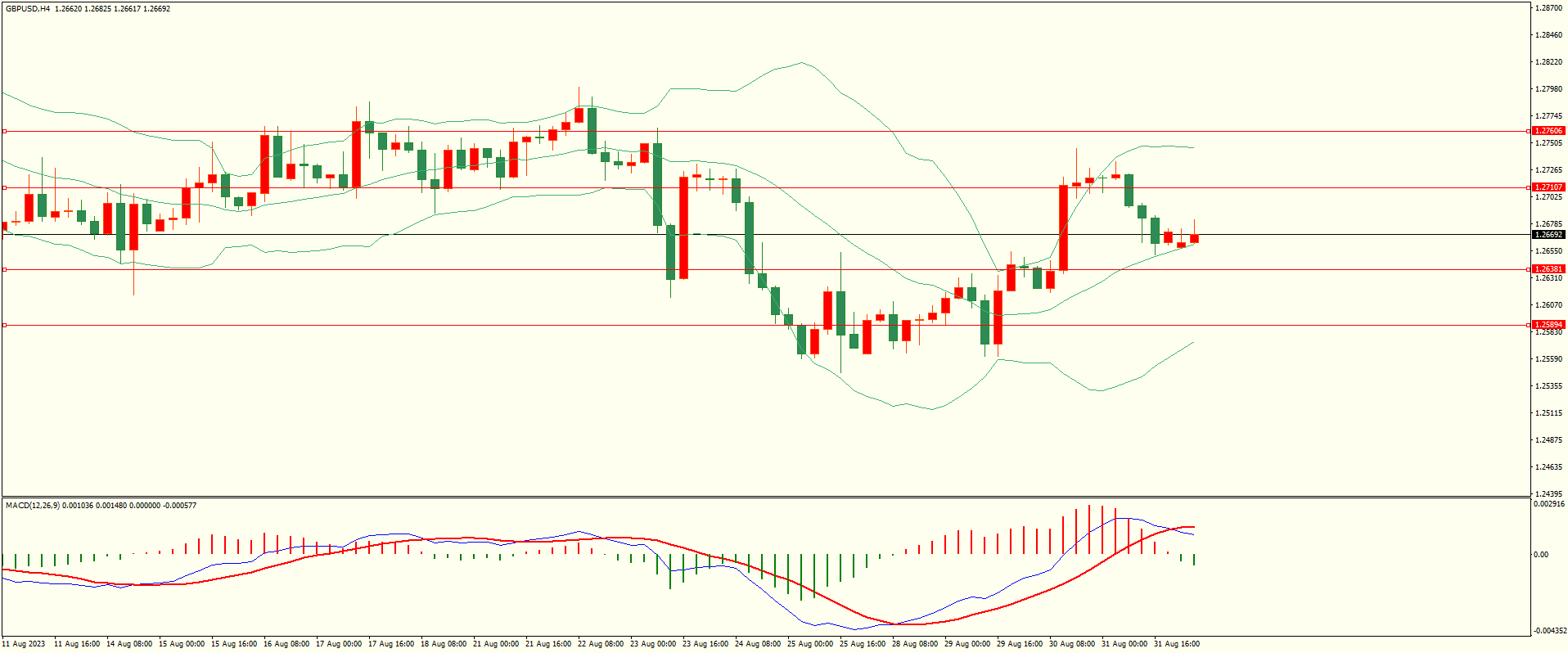Click the 23 Aug 00:00 time label
Viewport: 1568px width, 653px height.
(x=653, y=644)
